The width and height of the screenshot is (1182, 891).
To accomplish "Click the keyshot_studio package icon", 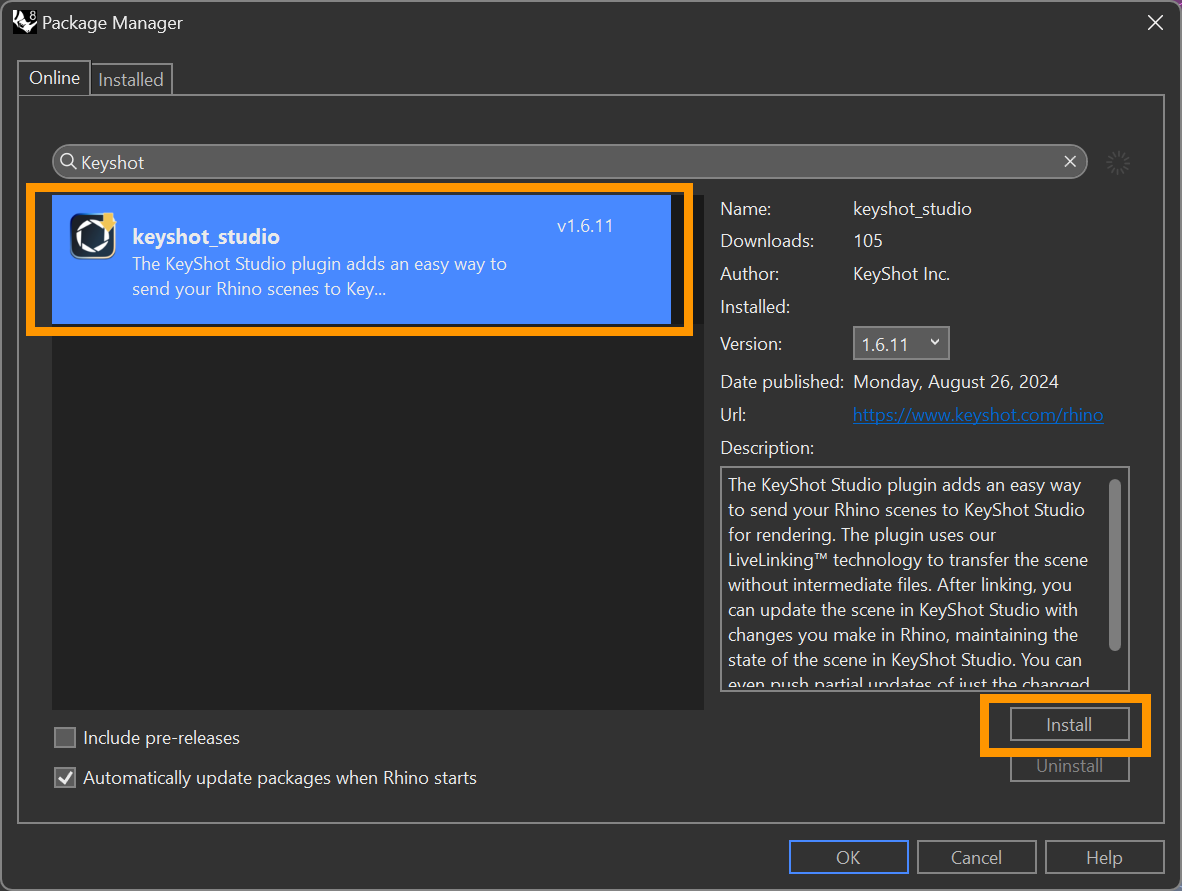I will (x=93, y=236).
